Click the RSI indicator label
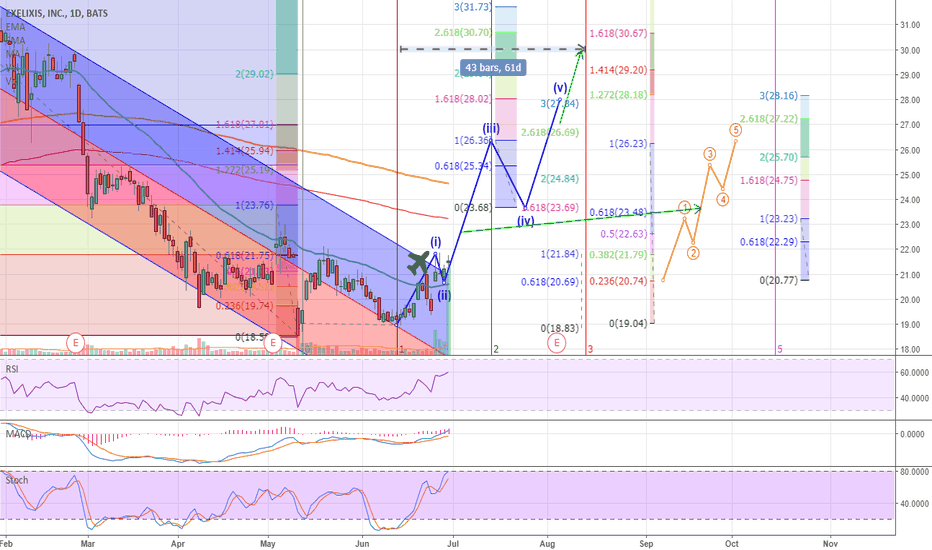This screenshot has height=550, width=932. click(x=12, y=369)
